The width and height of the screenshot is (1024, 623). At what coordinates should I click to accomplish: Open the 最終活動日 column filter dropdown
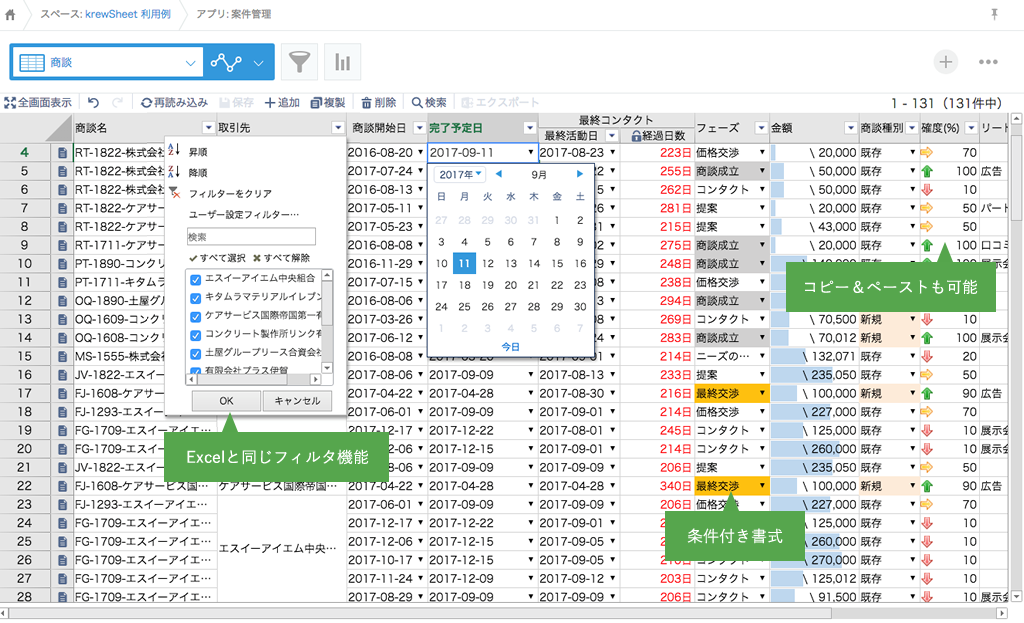(x=612, y=136)
